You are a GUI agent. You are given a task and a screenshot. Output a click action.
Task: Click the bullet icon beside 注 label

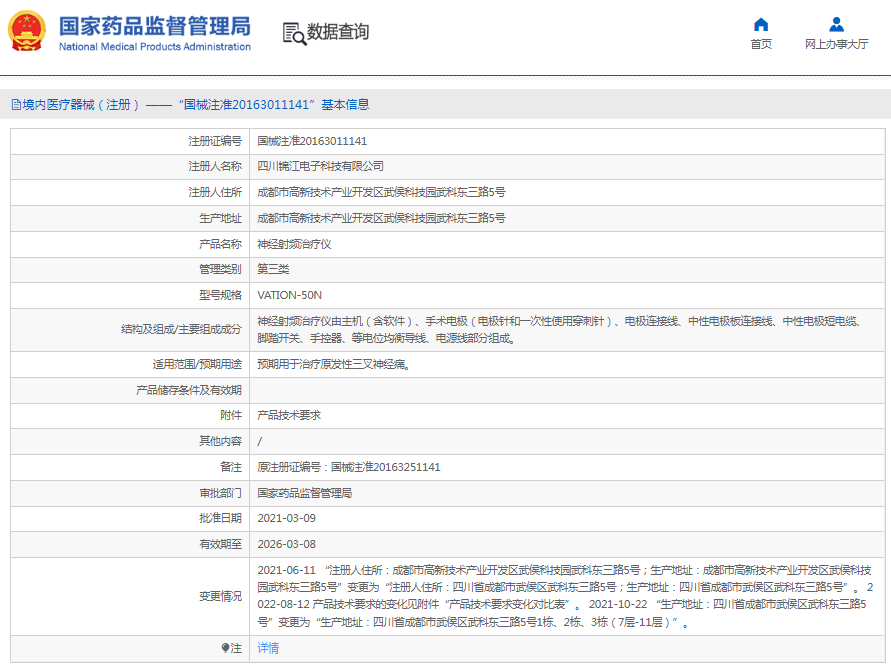(x=226, y=648)
